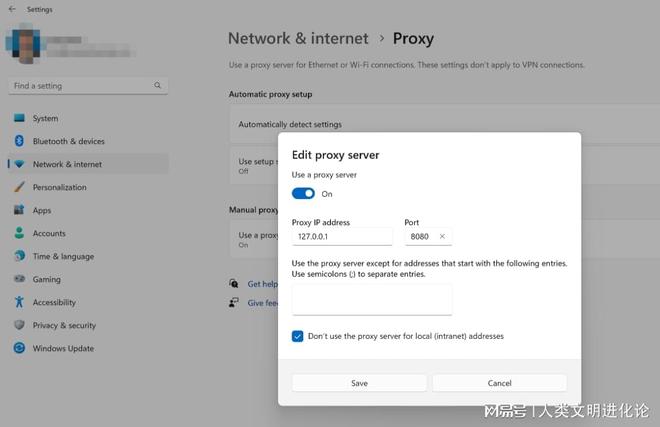Open Bluetooth & devices via Bluetooth icon
The image size is (660, 427).
(x=19, y=141)
